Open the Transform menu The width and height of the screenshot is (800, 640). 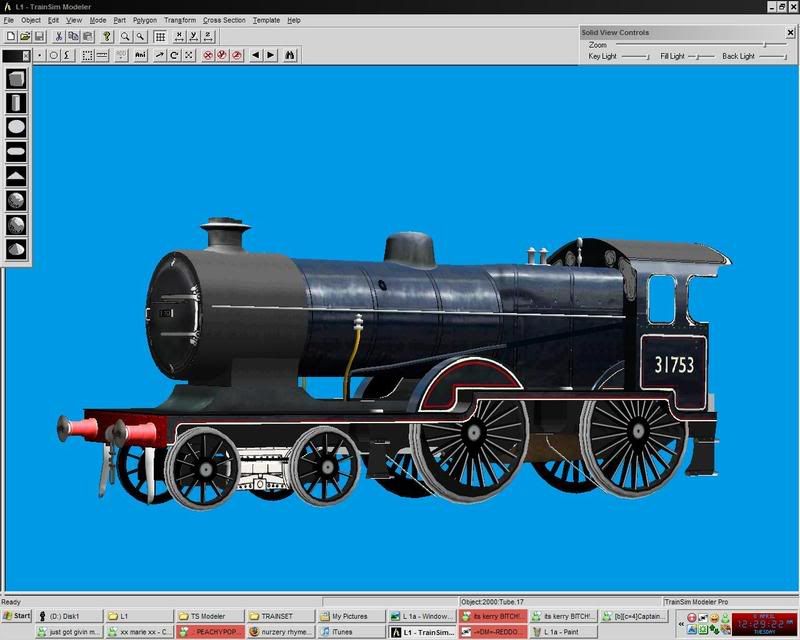pyautogui.click(x=180, y=20)
